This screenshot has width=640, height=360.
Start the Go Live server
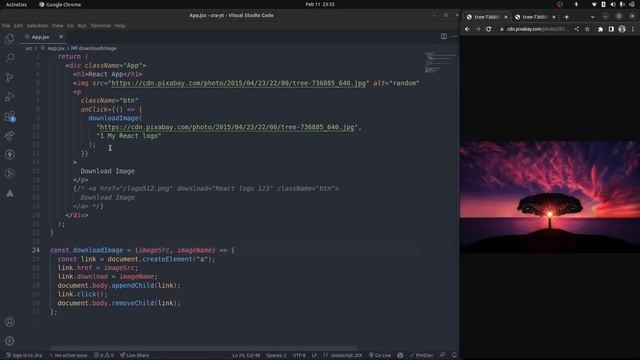pyautogui.click(x=380, y=356)
